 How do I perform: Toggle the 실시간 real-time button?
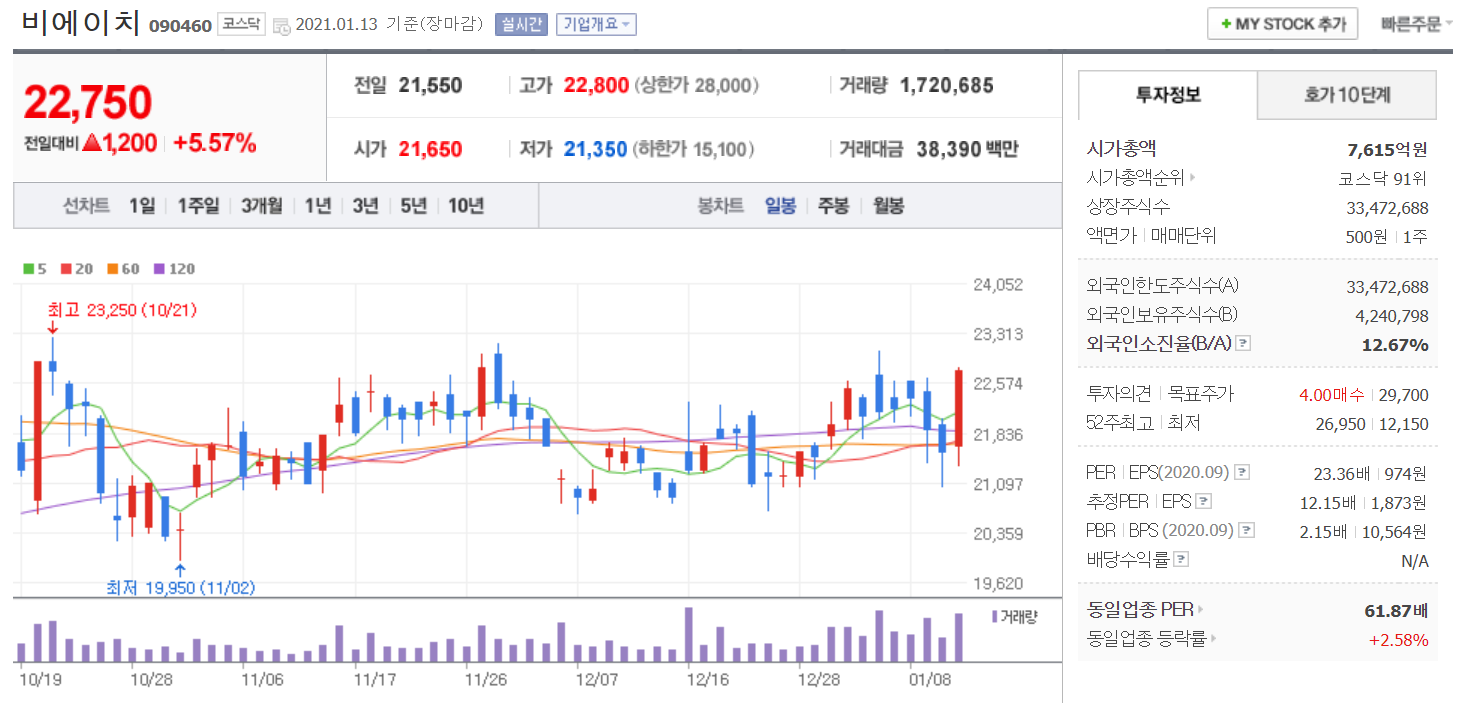[520, 24]
